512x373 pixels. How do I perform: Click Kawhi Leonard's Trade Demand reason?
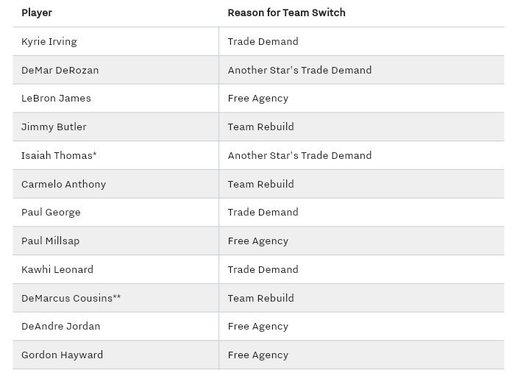(263, 269)
